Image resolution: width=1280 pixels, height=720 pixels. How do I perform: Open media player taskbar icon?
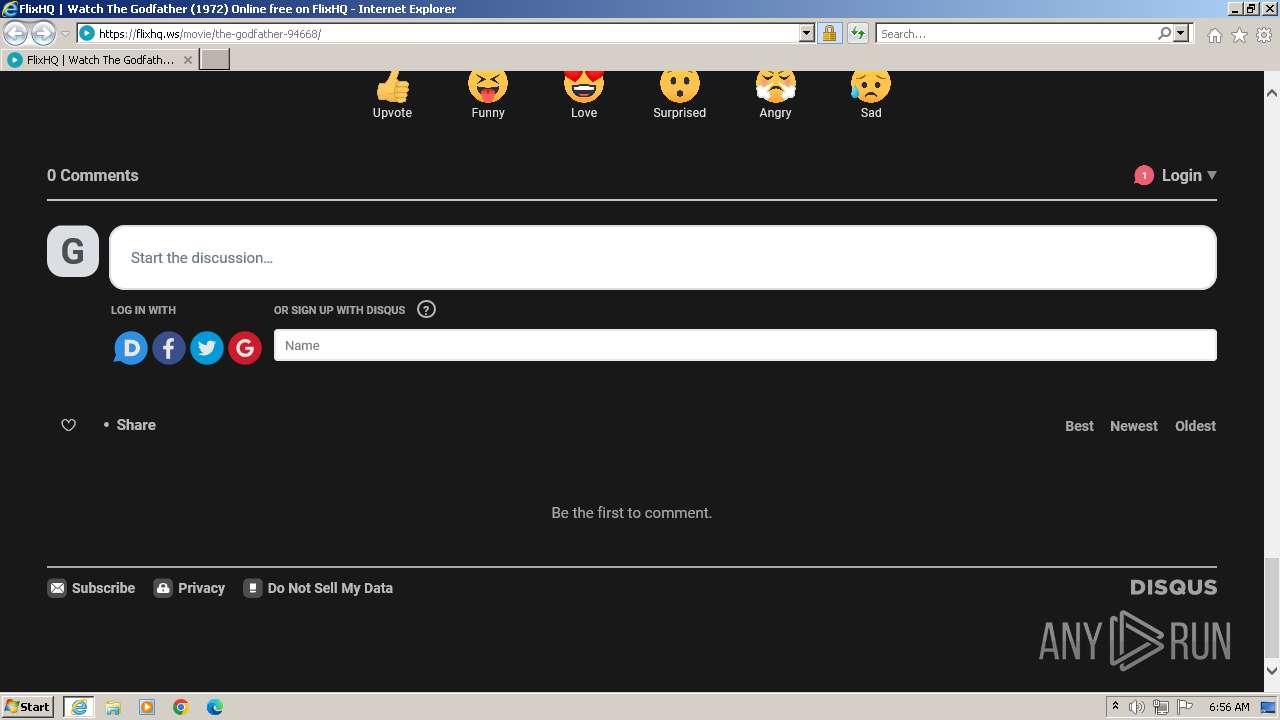147,707
